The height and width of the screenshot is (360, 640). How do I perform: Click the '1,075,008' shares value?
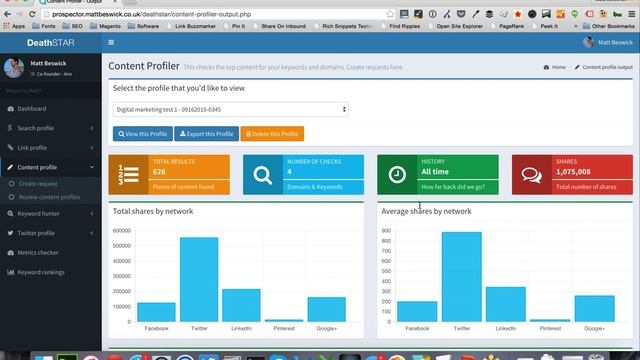573,172
